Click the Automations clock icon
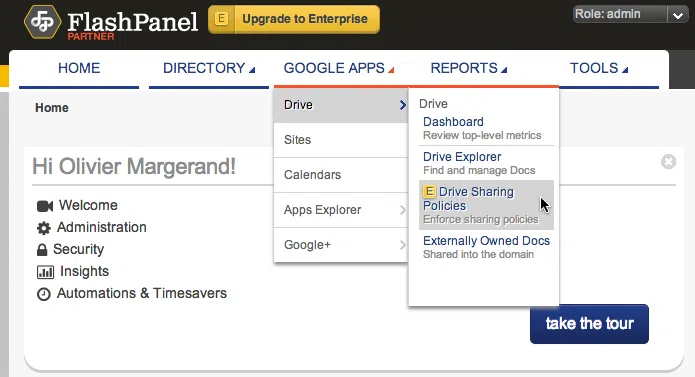 point(43,294)
